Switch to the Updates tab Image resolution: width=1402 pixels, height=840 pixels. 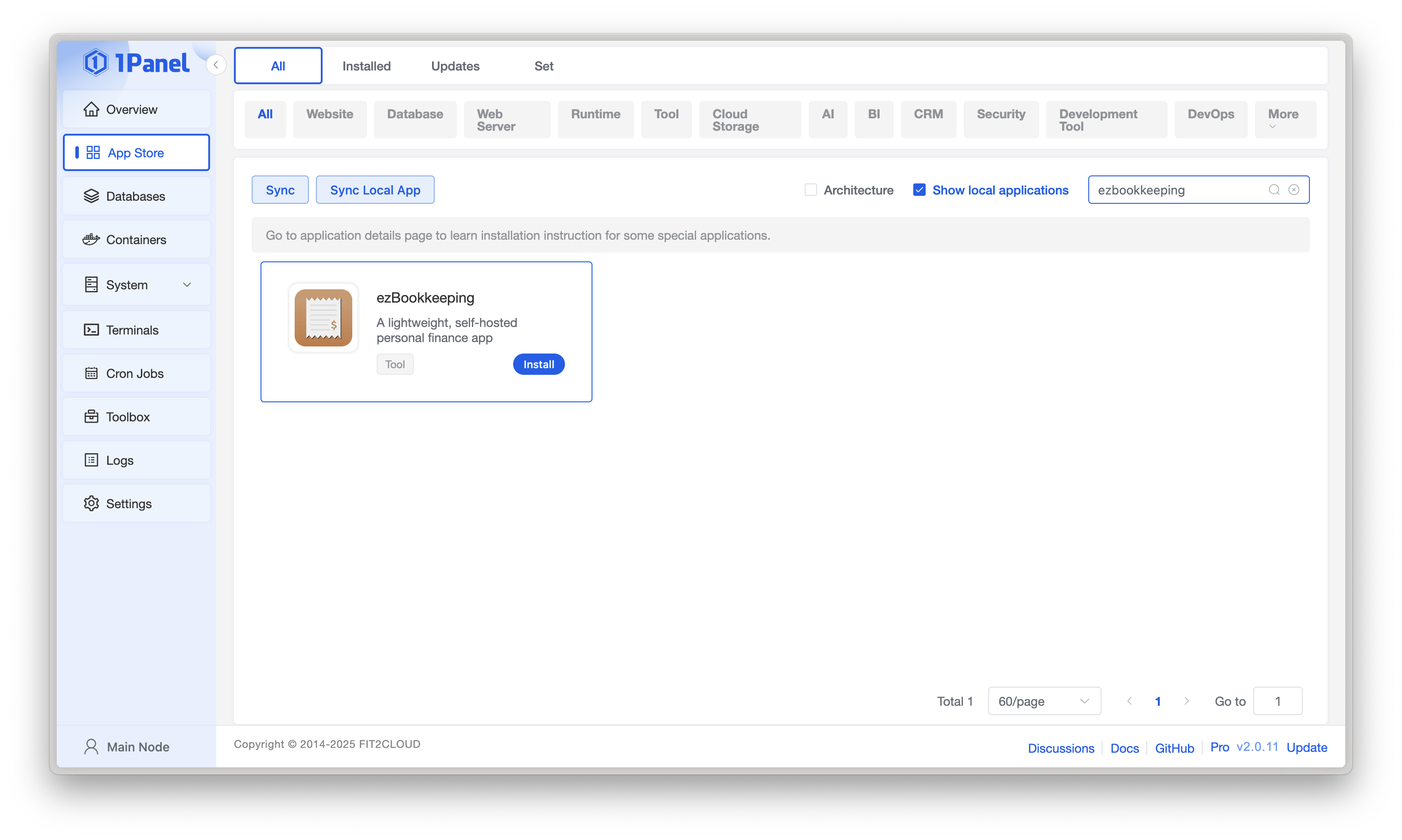455,65
